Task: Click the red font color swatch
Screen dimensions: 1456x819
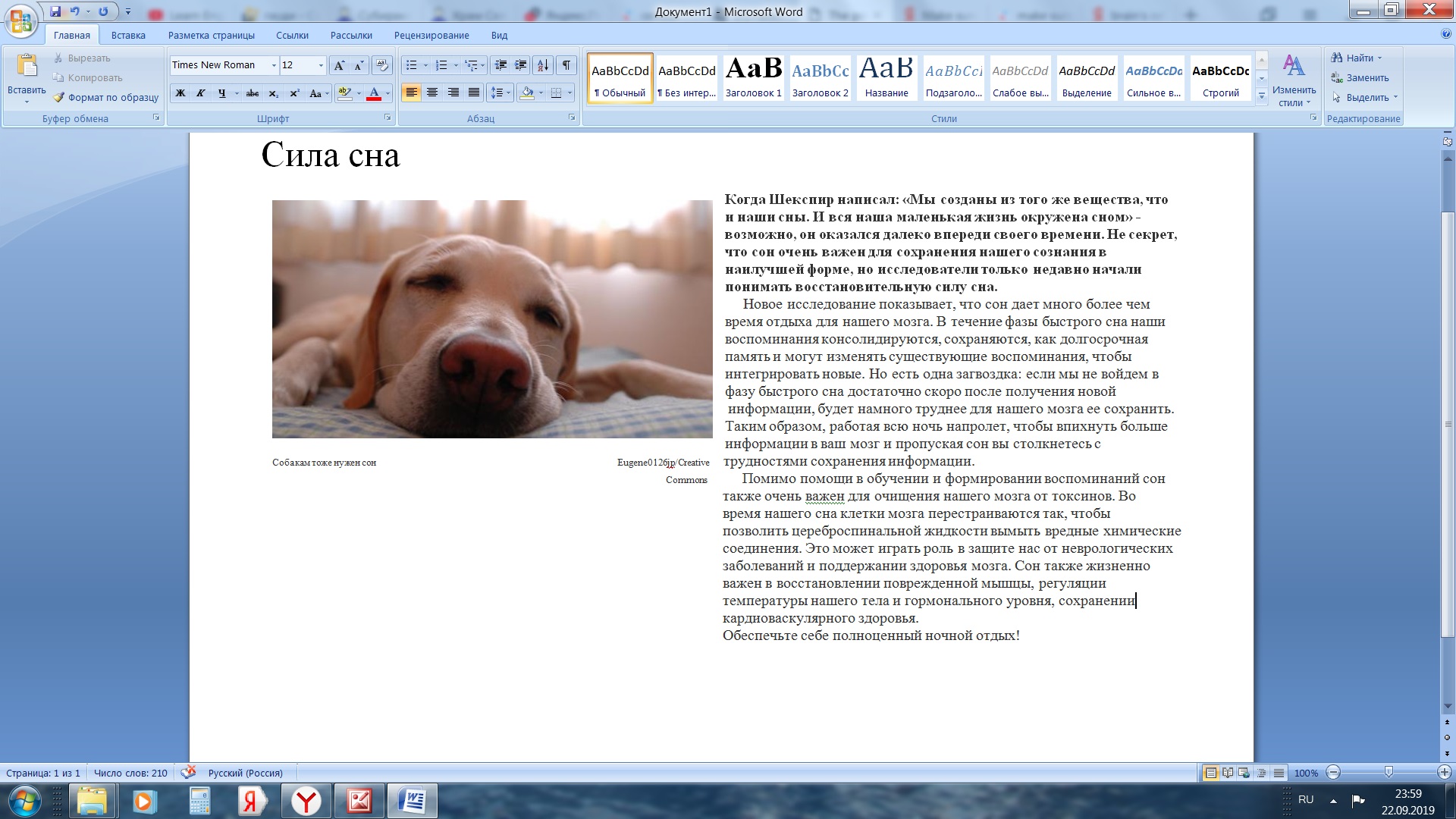Action: tap(374, 93)
